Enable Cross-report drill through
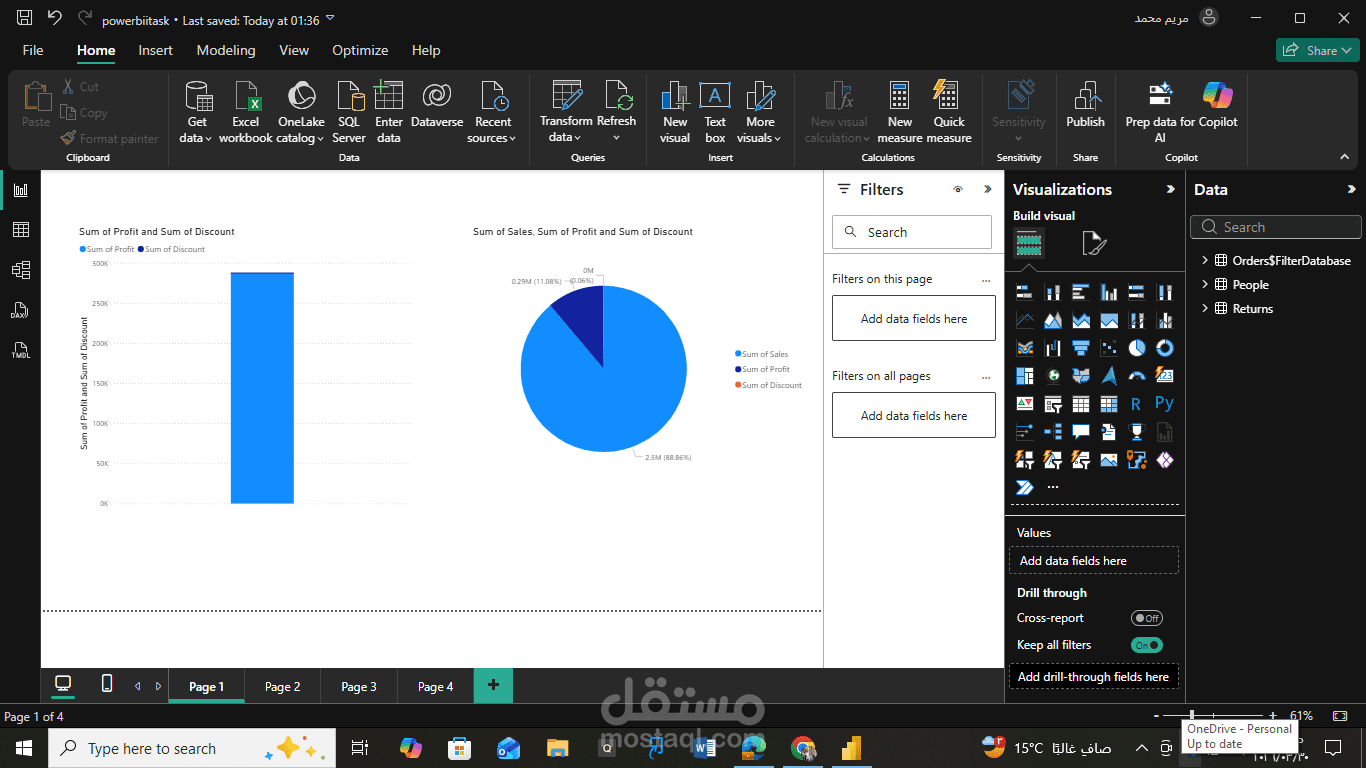Viewport: 1366px width, 768px height. coord(1146,618)
